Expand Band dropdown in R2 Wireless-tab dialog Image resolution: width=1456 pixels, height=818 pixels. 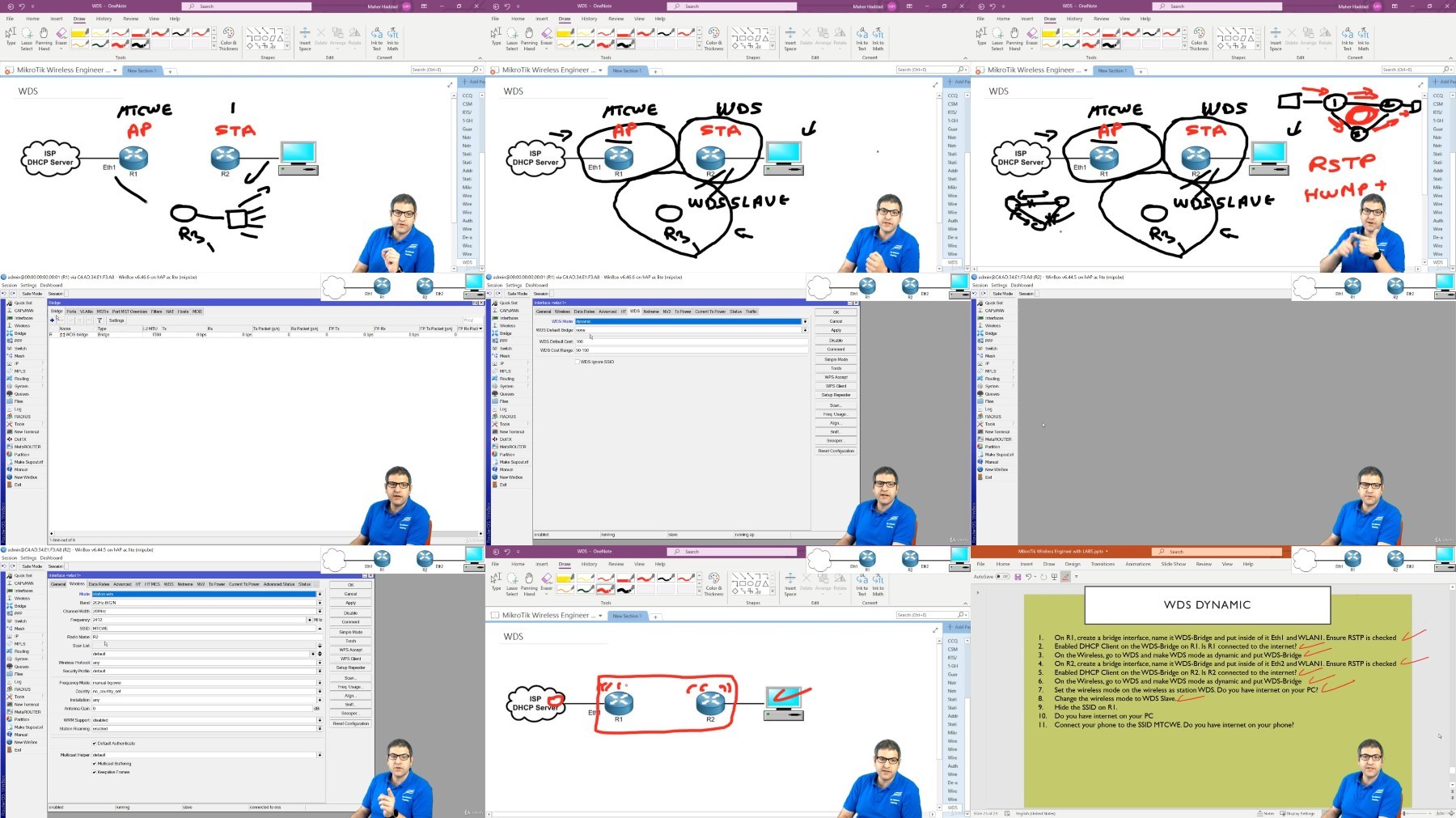[320, 603]
